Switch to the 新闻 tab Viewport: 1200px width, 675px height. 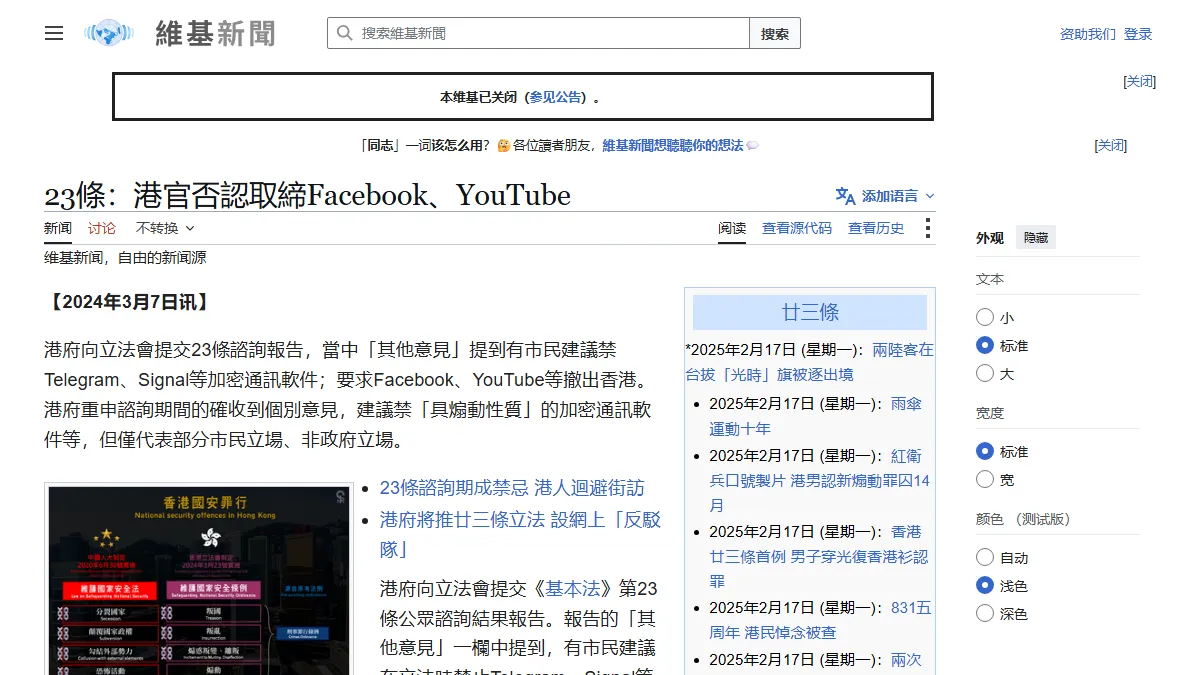click(x=58, y=228)
